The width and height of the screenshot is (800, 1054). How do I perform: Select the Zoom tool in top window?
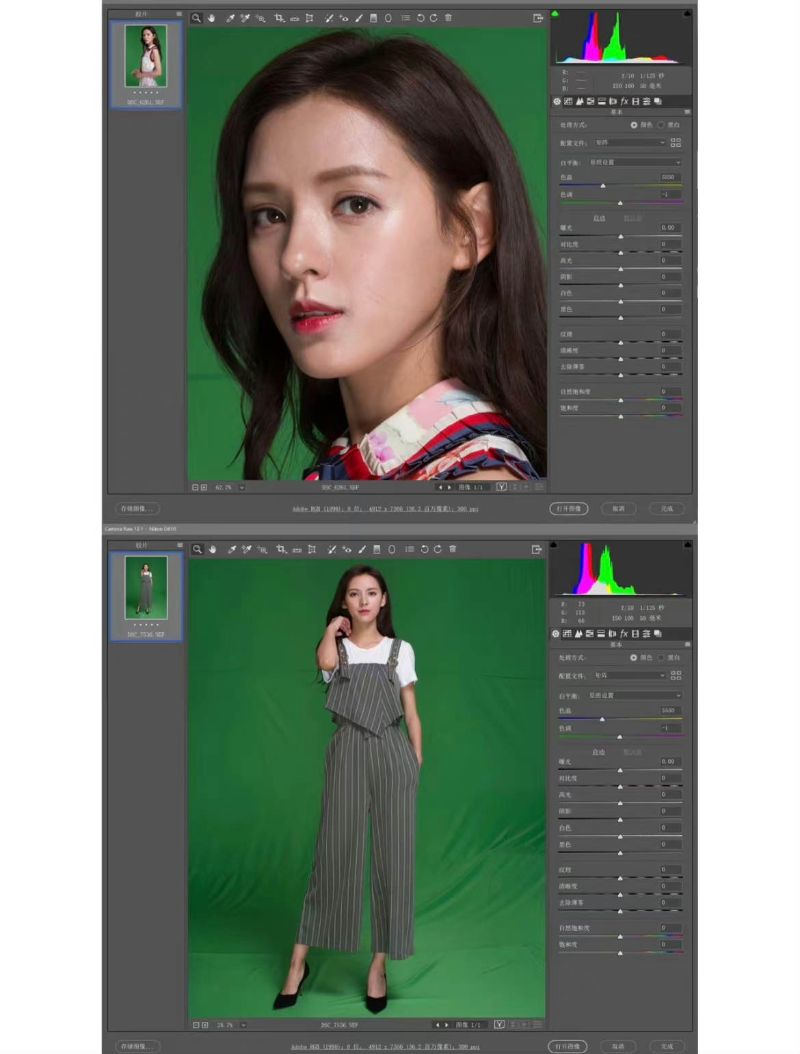coord(197,18)
